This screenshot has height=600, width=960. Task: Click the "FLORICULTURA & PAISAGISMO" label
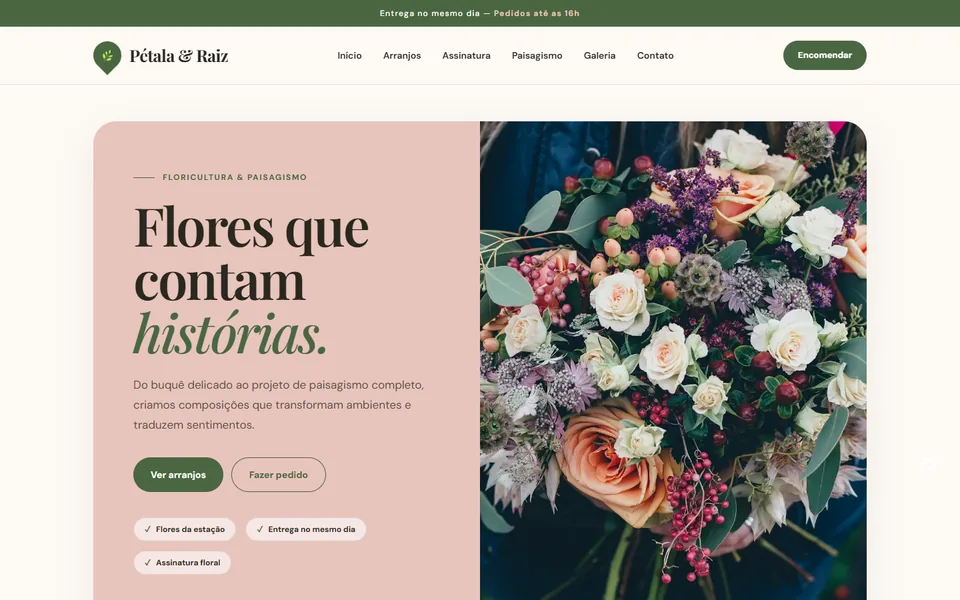point(234,177)
